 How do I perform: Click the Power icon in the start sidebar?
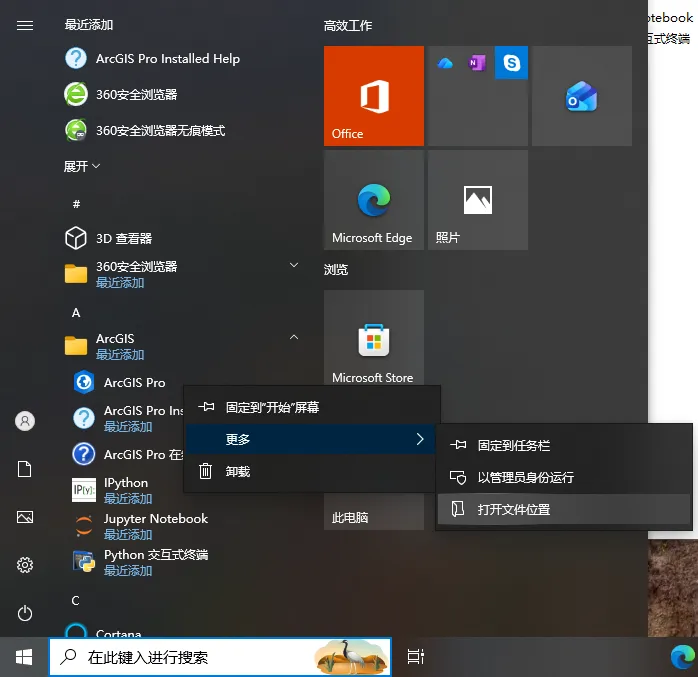(x=25, y=613)
